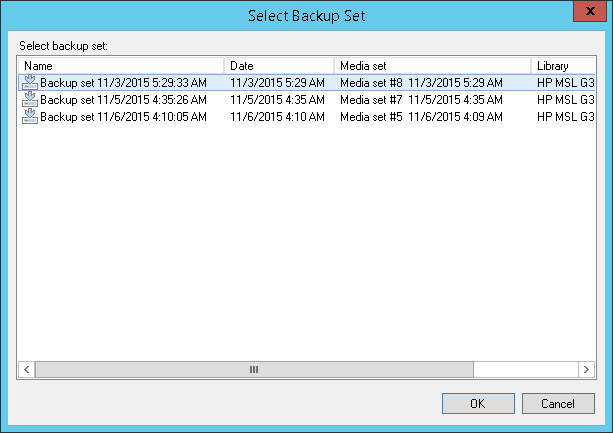Select Backup set 11/6/2015 4:10:05 AM
The height and width of the screenshot is (433, 613).
(x=123, y=116)
